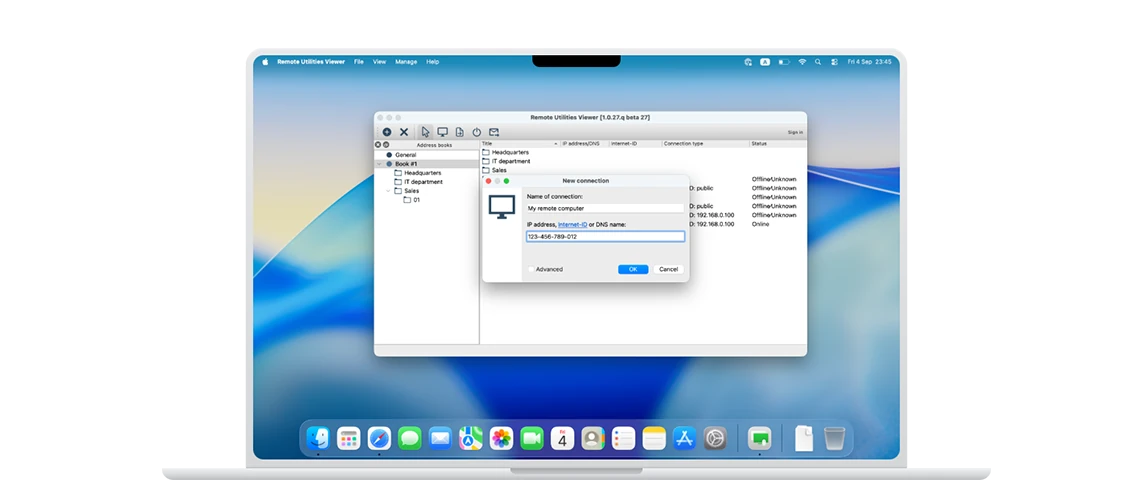The image size is (1128, 480).
Task: Click the Online status entry
Action: click(x=760, y=224)
